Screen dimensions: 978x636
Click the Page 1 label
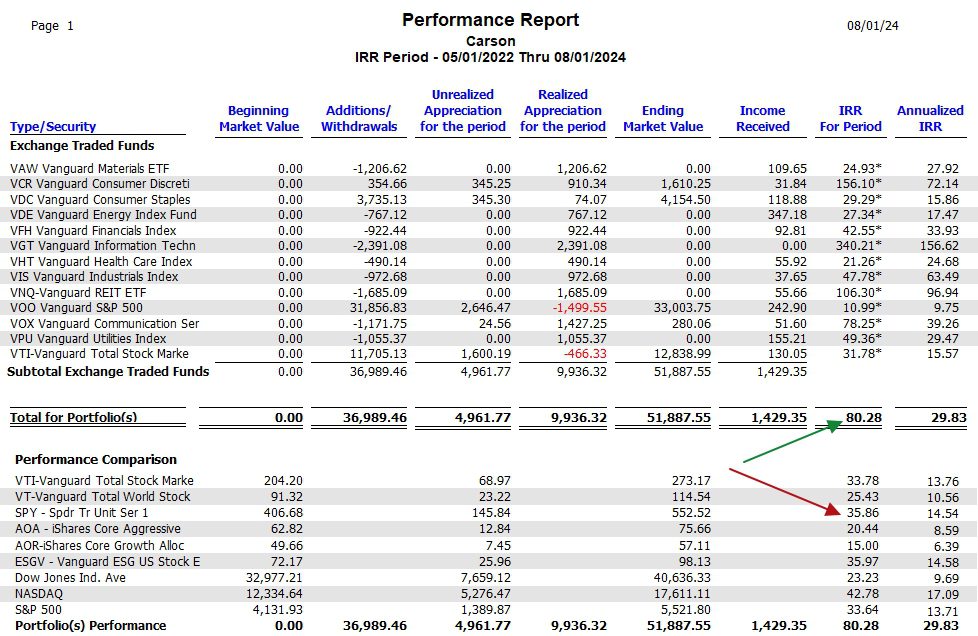click(x=52, y=26)
